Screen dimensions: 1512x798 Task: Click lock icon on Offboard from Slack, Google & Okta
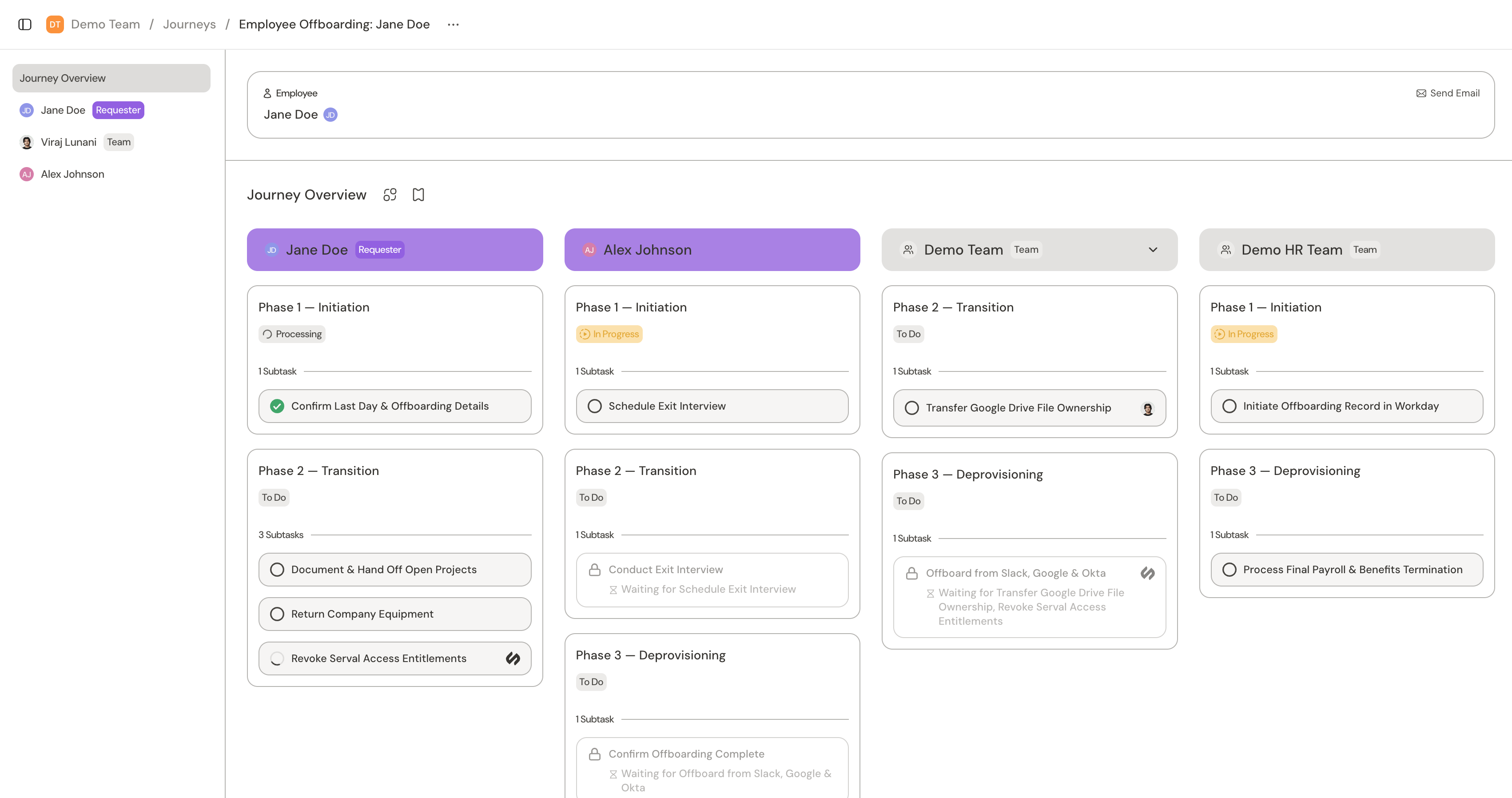911,573
